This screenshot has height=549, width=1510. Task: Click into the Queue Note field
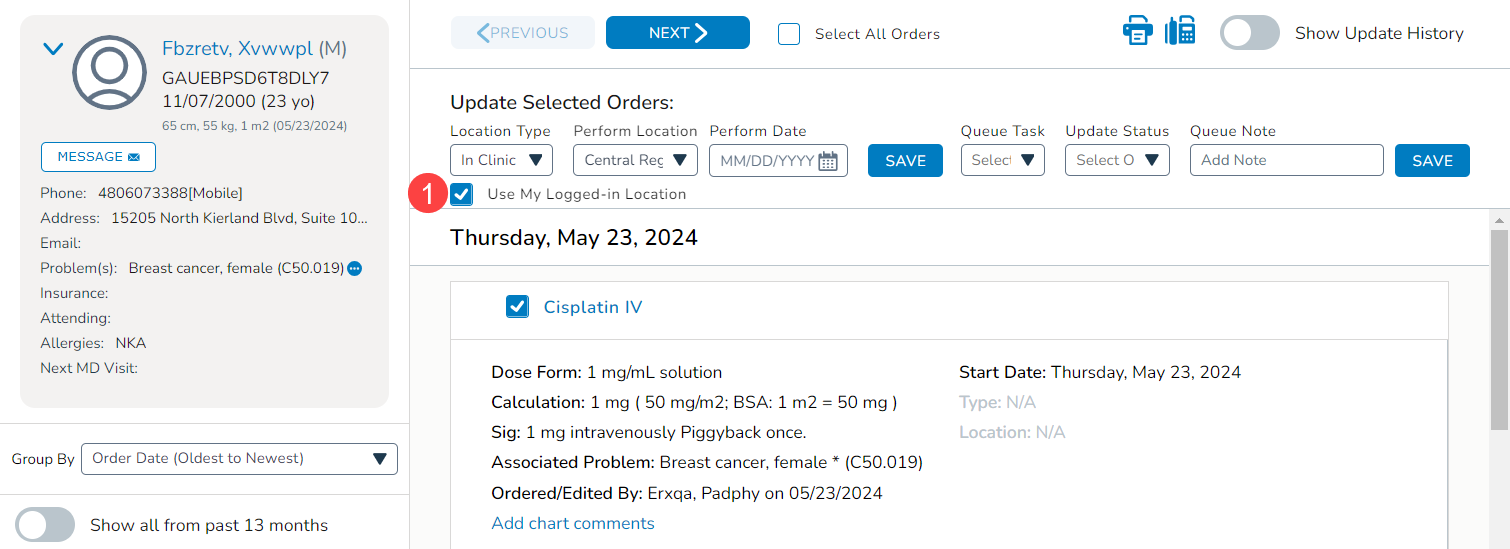[x=1285, y=160]
